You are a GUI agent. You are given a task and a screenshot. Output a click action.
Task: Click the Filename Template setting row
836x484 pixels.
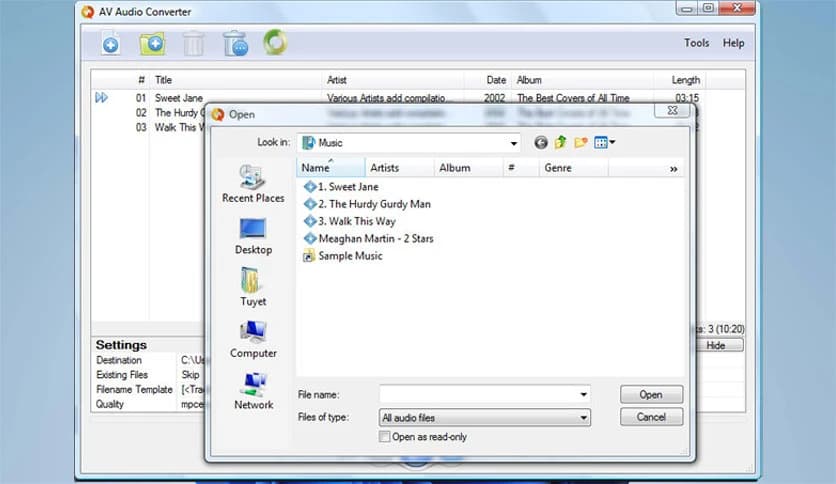click(x=150, y=390)
